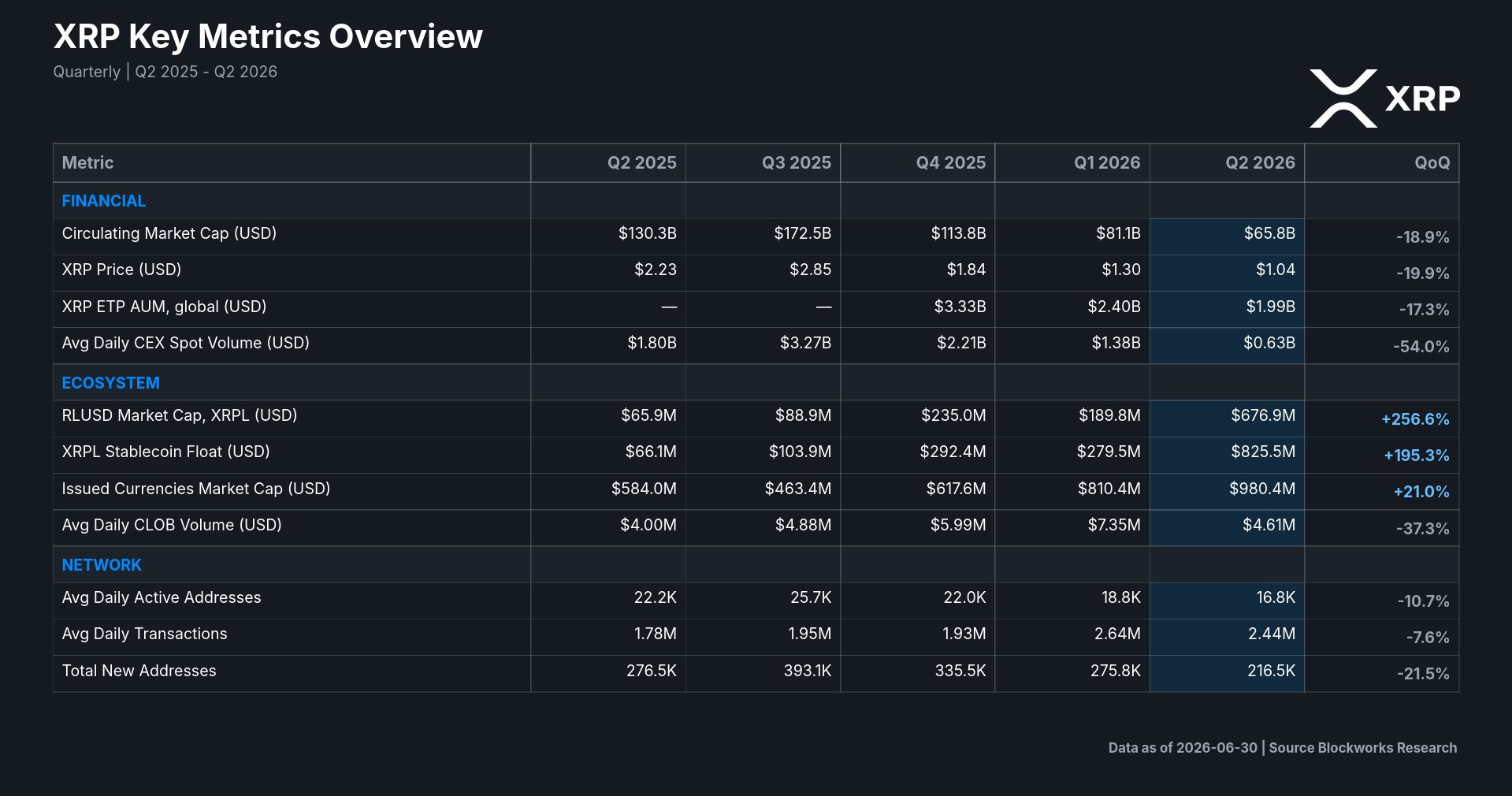Click the 'FINANCIAL' section heading
Image resolution: width=1512 pixels, height=796 pixels.
pyautogui.click(x=104, y=201)
